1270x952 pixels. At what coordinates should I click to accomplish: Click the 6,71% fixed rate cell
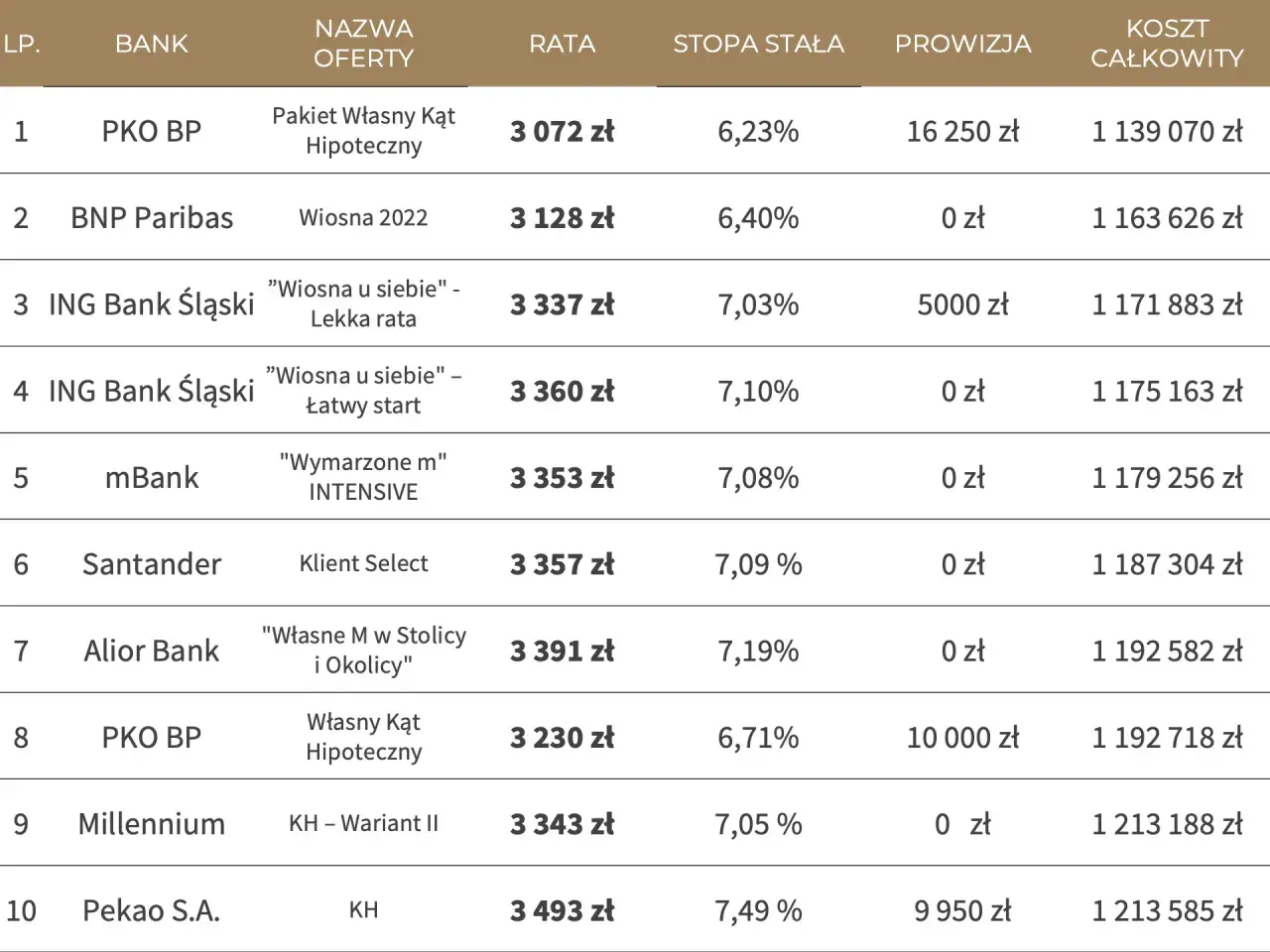point(758,737)
